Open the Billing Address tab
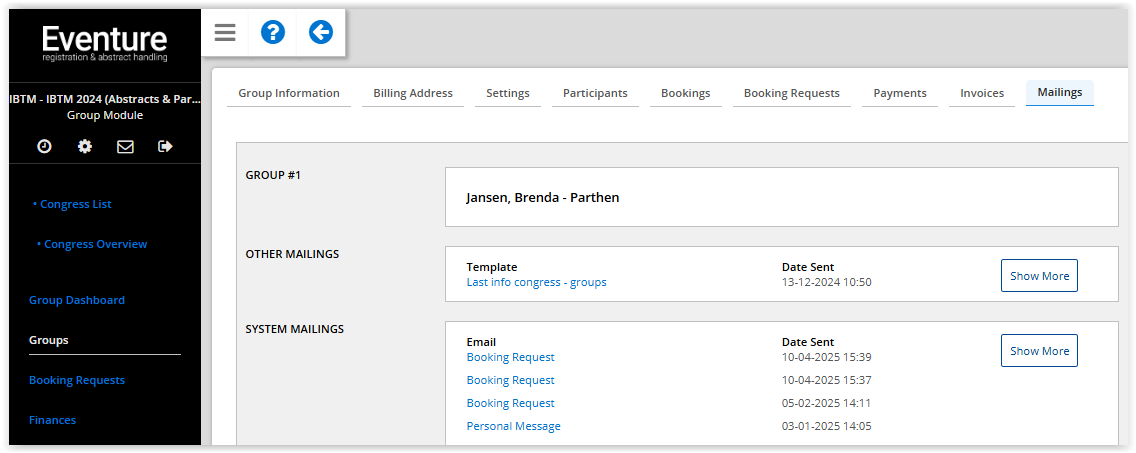This screenshot has height=453, width=1136. click(x=413, y=93)
